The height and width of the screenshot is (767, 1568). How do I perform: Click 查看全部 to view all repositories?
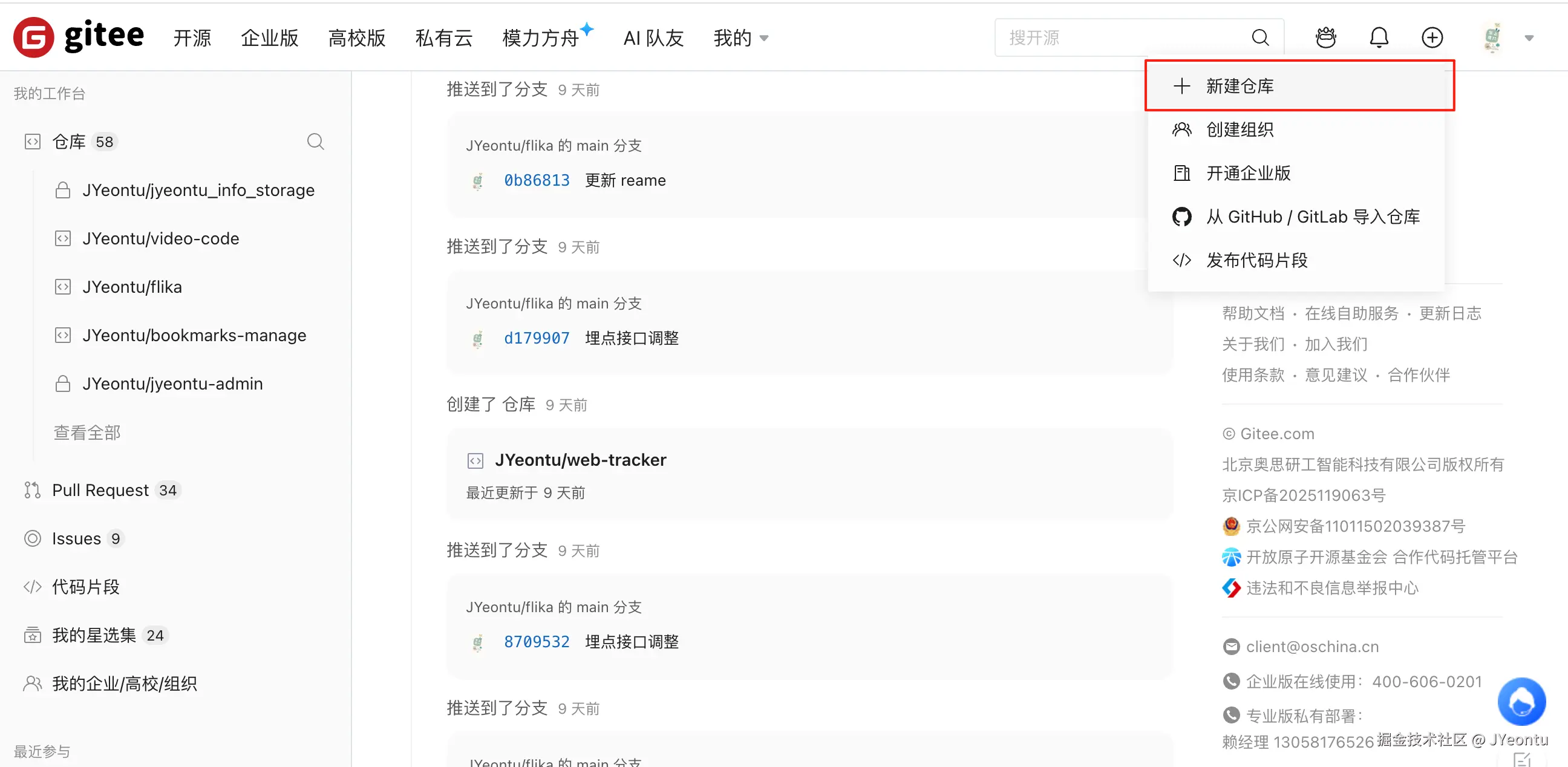(87, 433)
